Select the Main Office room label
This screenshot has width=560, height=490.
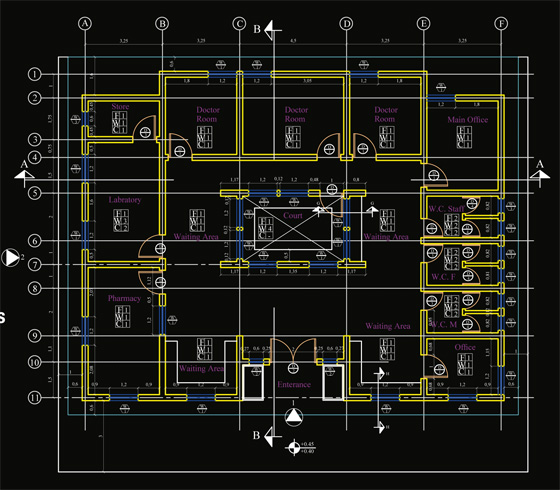point(468,120)
